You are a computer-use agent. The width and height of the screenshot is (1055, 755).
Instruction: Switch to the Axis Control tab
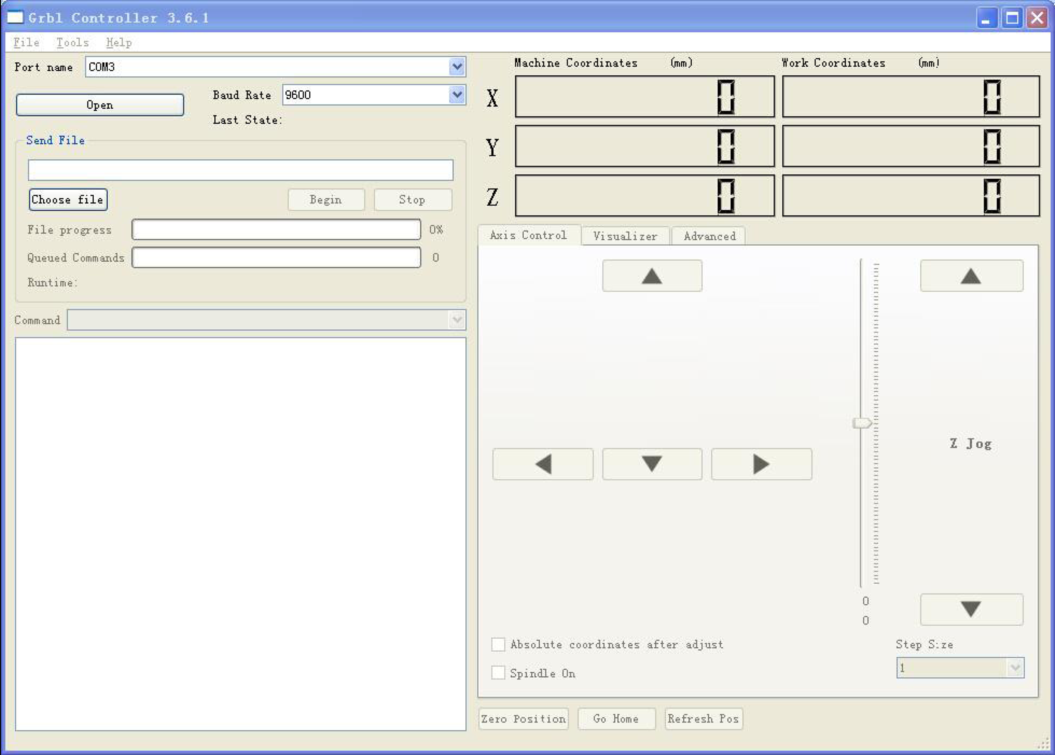[529, 235]
